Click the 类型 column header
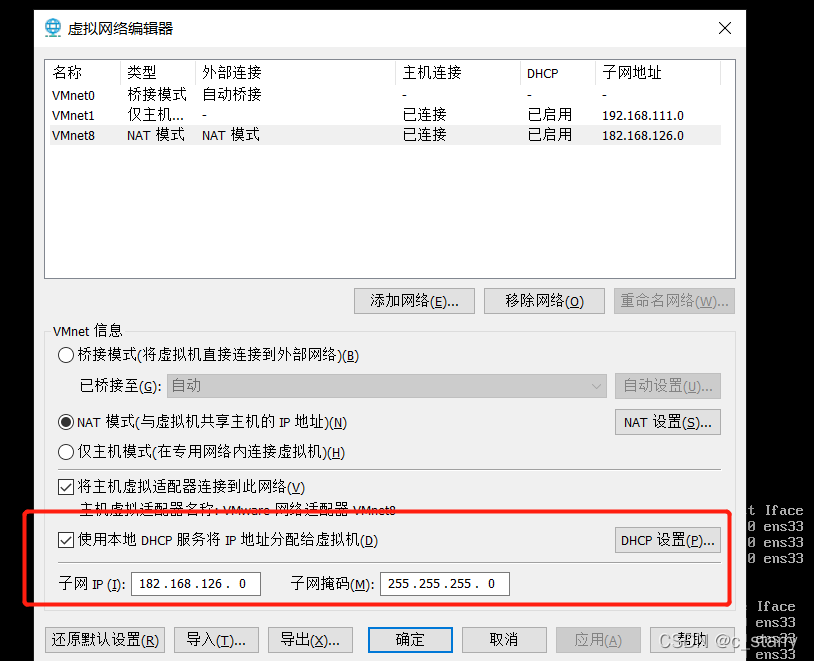 [158, 73]
